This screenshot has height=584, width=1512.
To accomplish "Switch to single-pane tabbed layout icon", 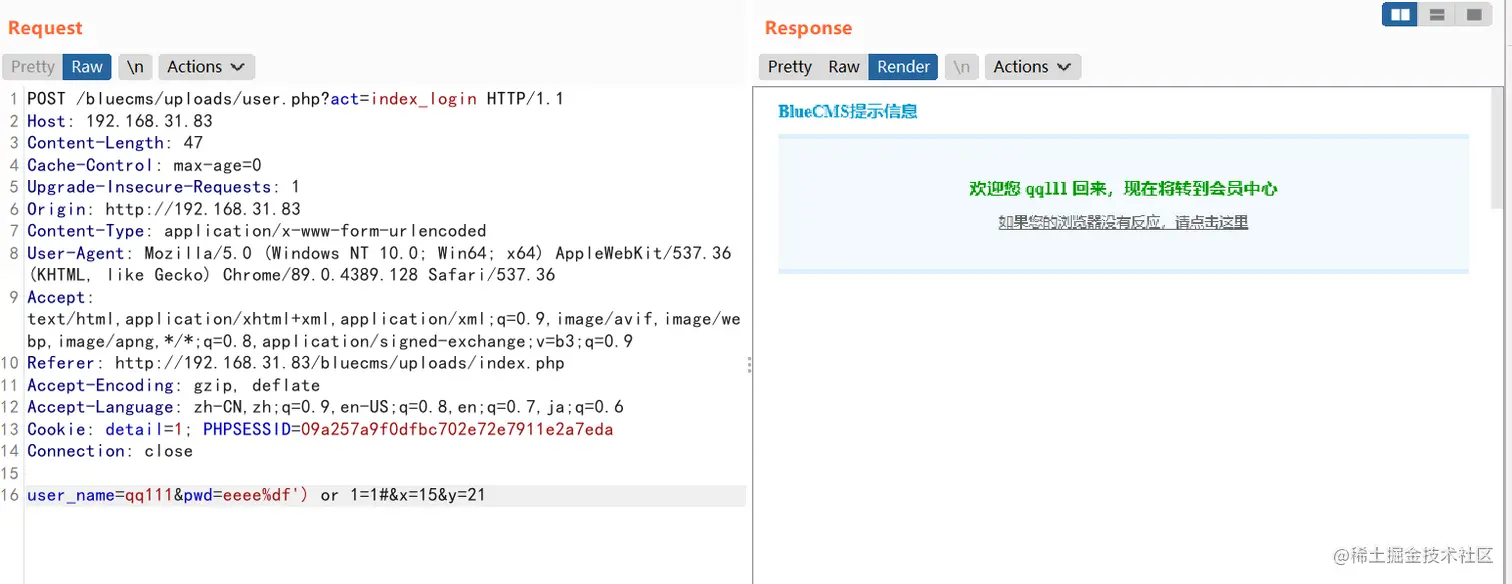I will (x=1473, y=14).
